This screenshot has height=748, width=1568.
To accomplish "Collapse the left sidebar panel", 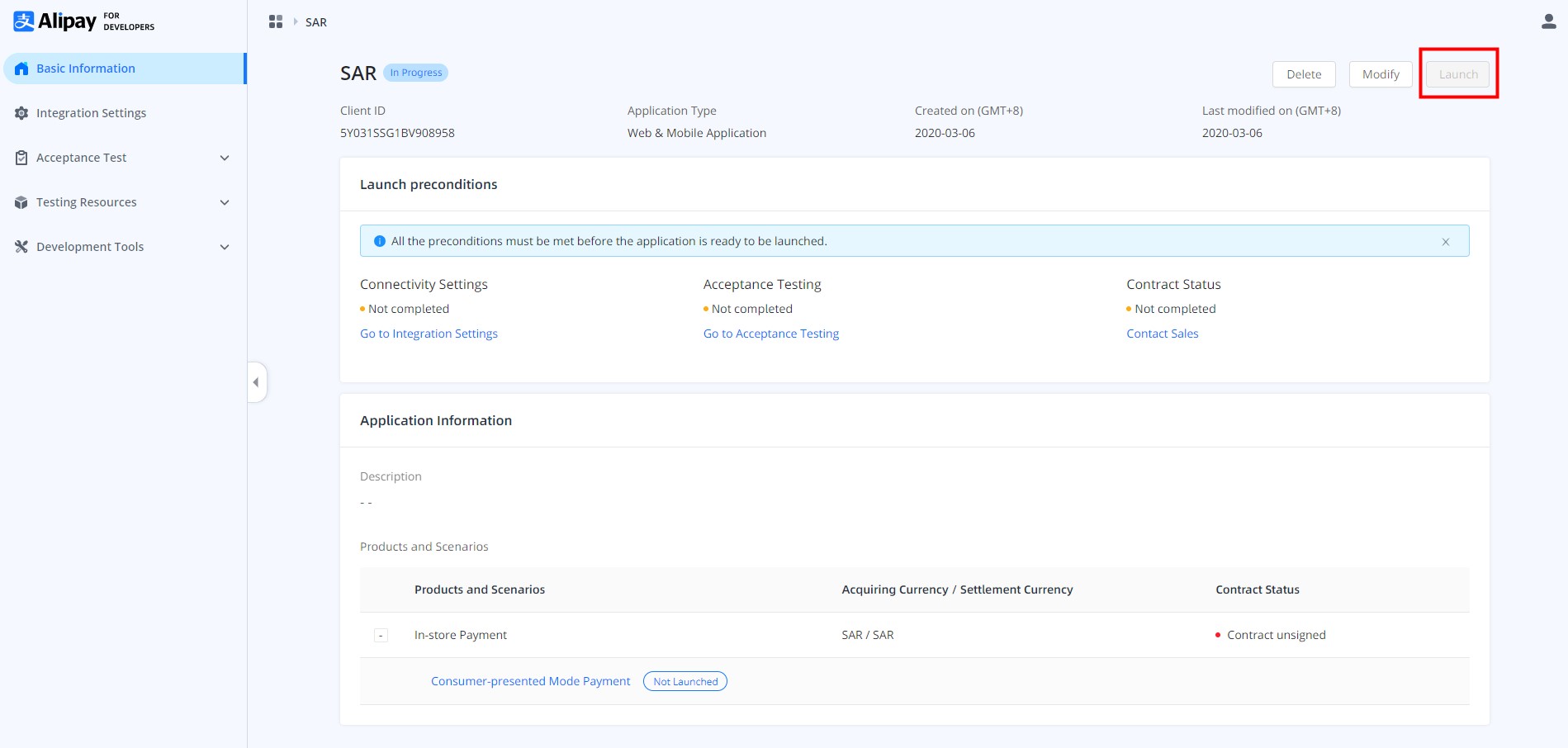I will (x=257, y=382).
